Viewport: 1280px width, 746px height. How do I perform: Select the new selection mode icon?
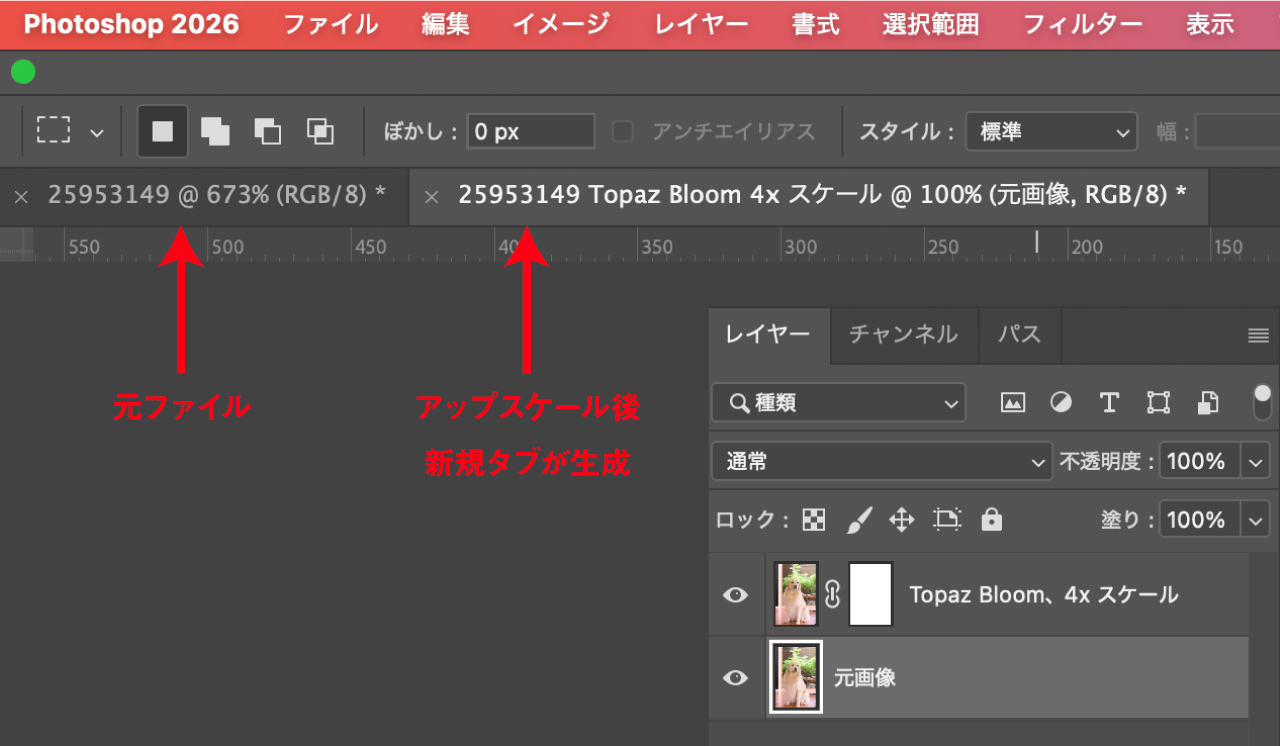point(163,131)
